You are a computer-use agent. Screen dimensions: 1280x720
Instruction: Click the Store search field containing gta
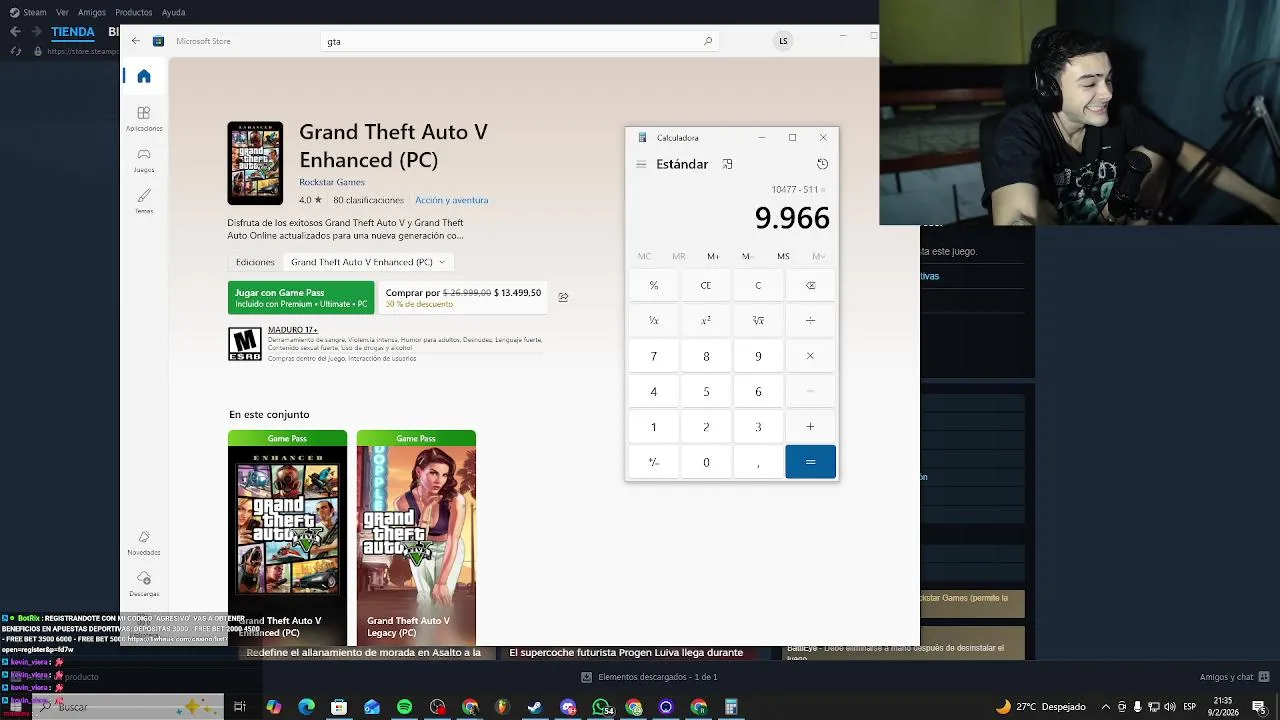[520, 41]
